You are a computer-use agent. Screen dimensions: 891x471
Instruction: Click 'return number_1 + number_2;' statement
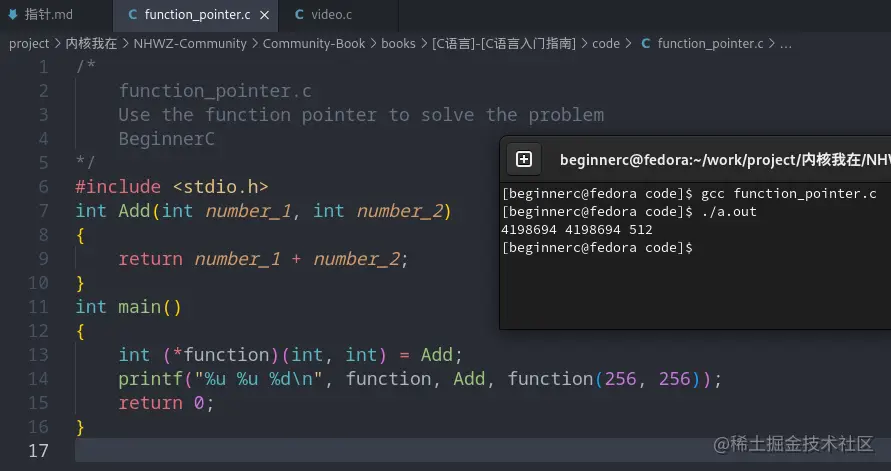click(x=263, y=259)
